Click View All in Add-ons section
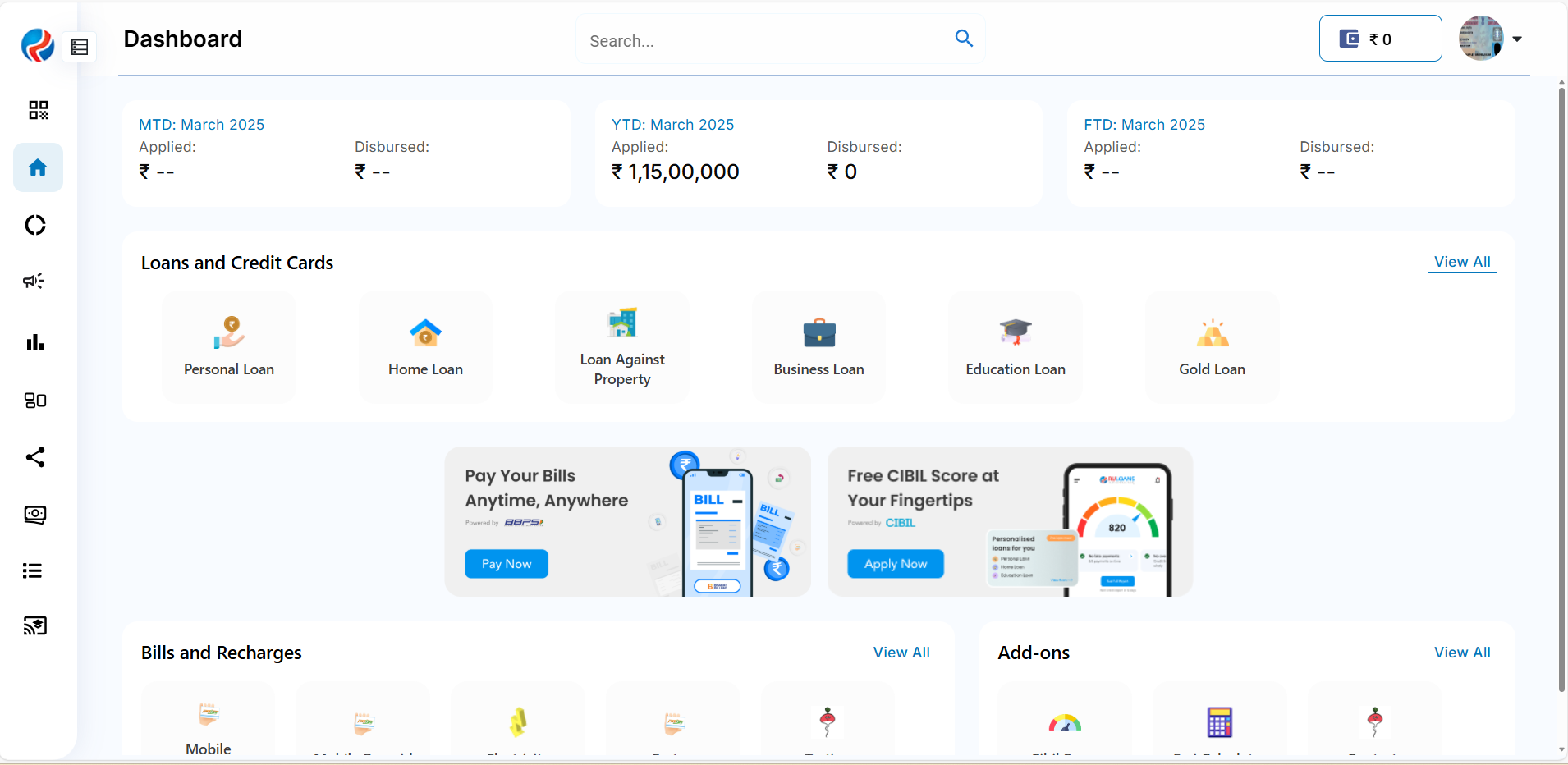Viewport: 1568px width, 765px height. 1461,653
